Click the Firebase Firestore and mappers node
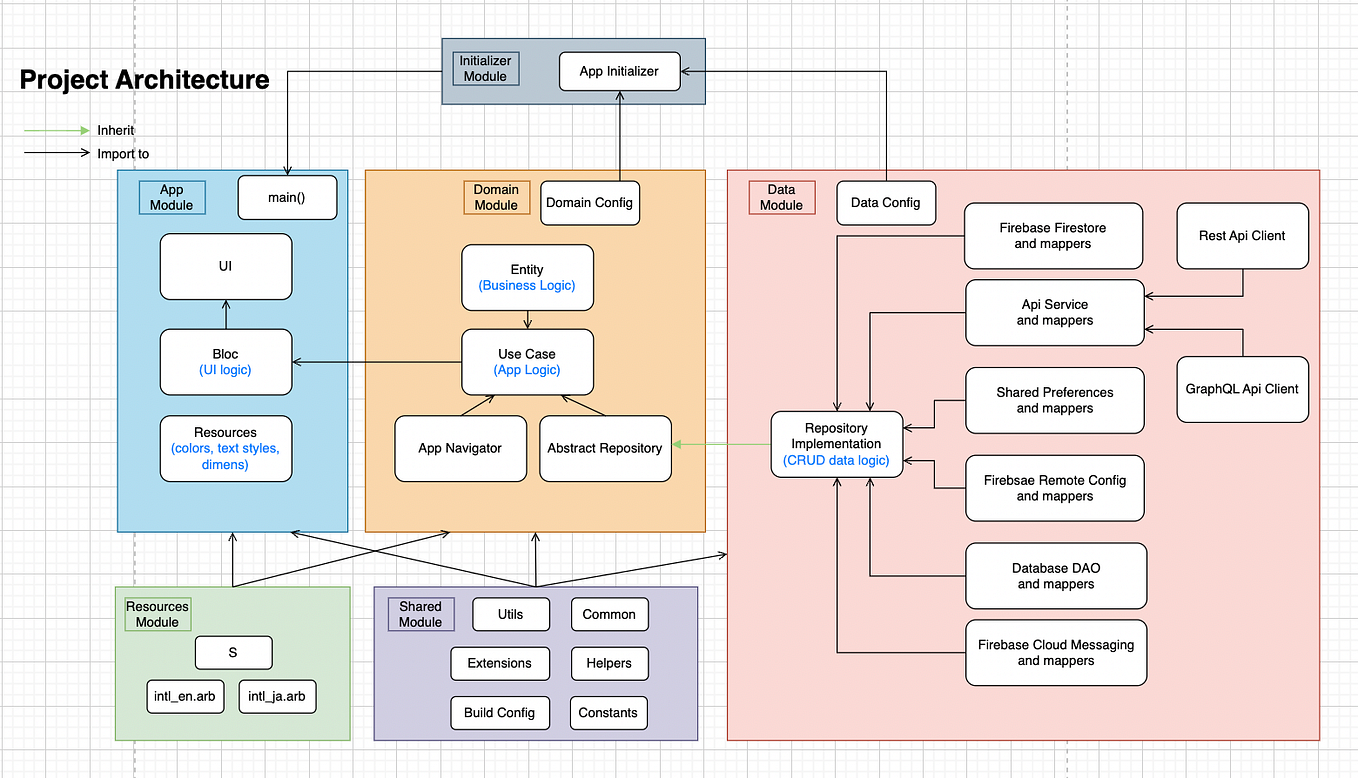The height and width of the screenshot is (778, 1358). tap(1053, 235)
